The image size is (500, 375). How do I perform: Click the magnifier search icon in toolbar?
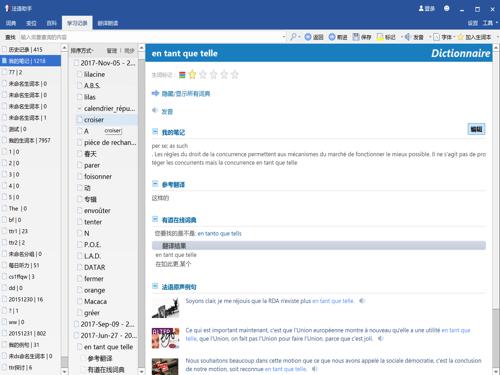pos(293,37)
